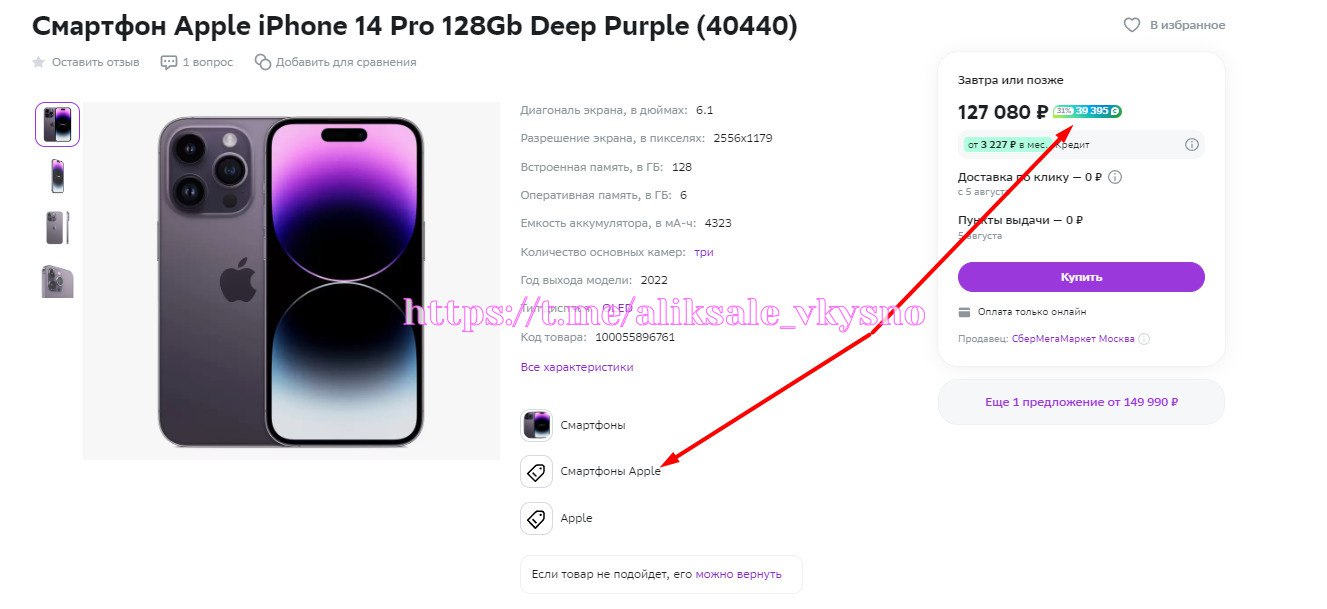Click the tag icon beside Смартфоны Apple
1327x609 pixels.
[x=536, y=472]
